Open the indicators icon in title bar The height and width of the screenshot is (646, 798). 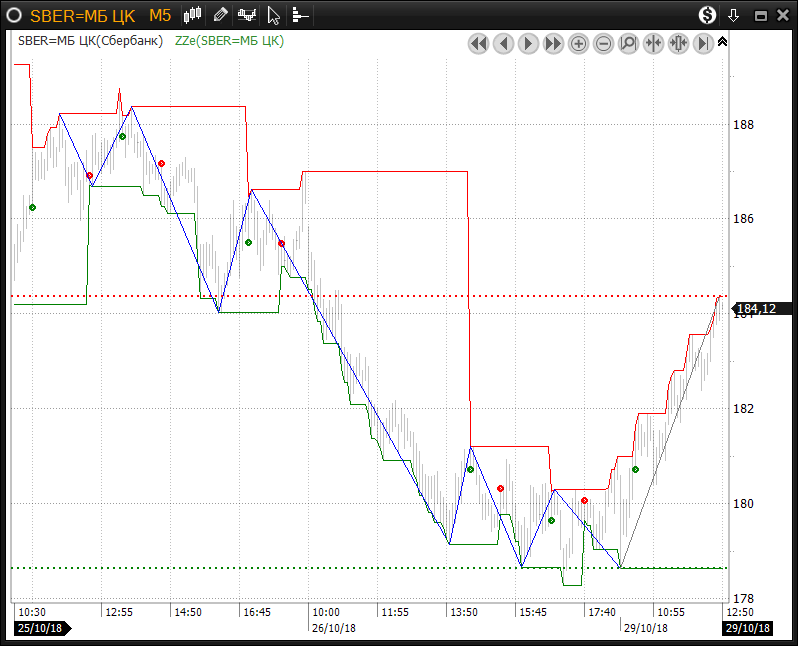click(x=246, y=15)
